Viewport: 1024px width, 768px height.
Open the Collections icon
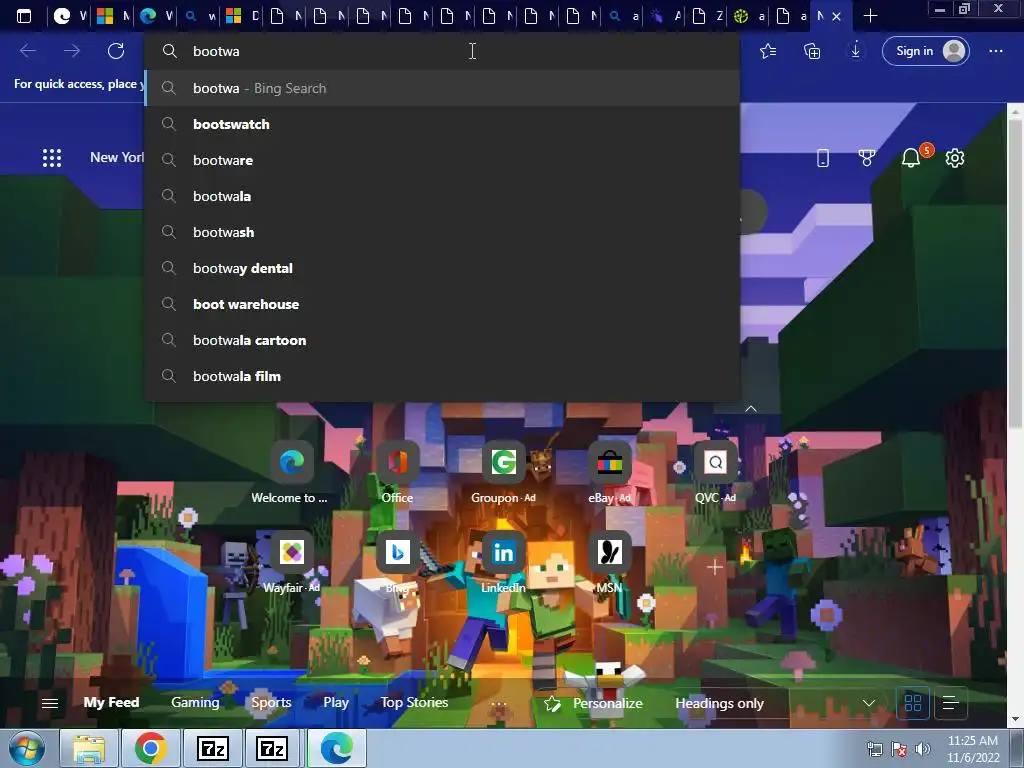(x=812, y=51)
